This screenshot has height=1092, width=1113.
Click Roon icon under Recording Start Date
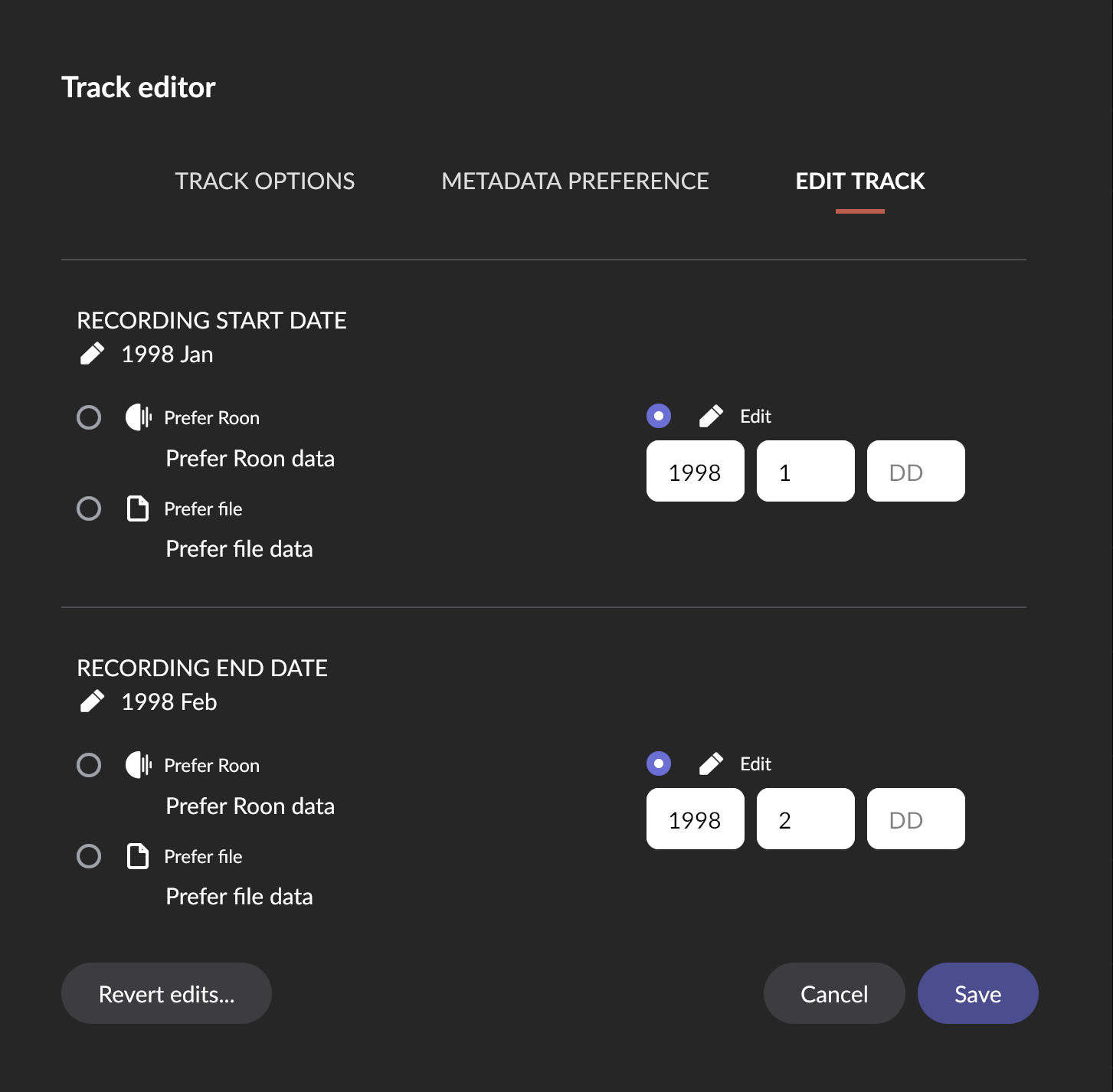[139, 417]
